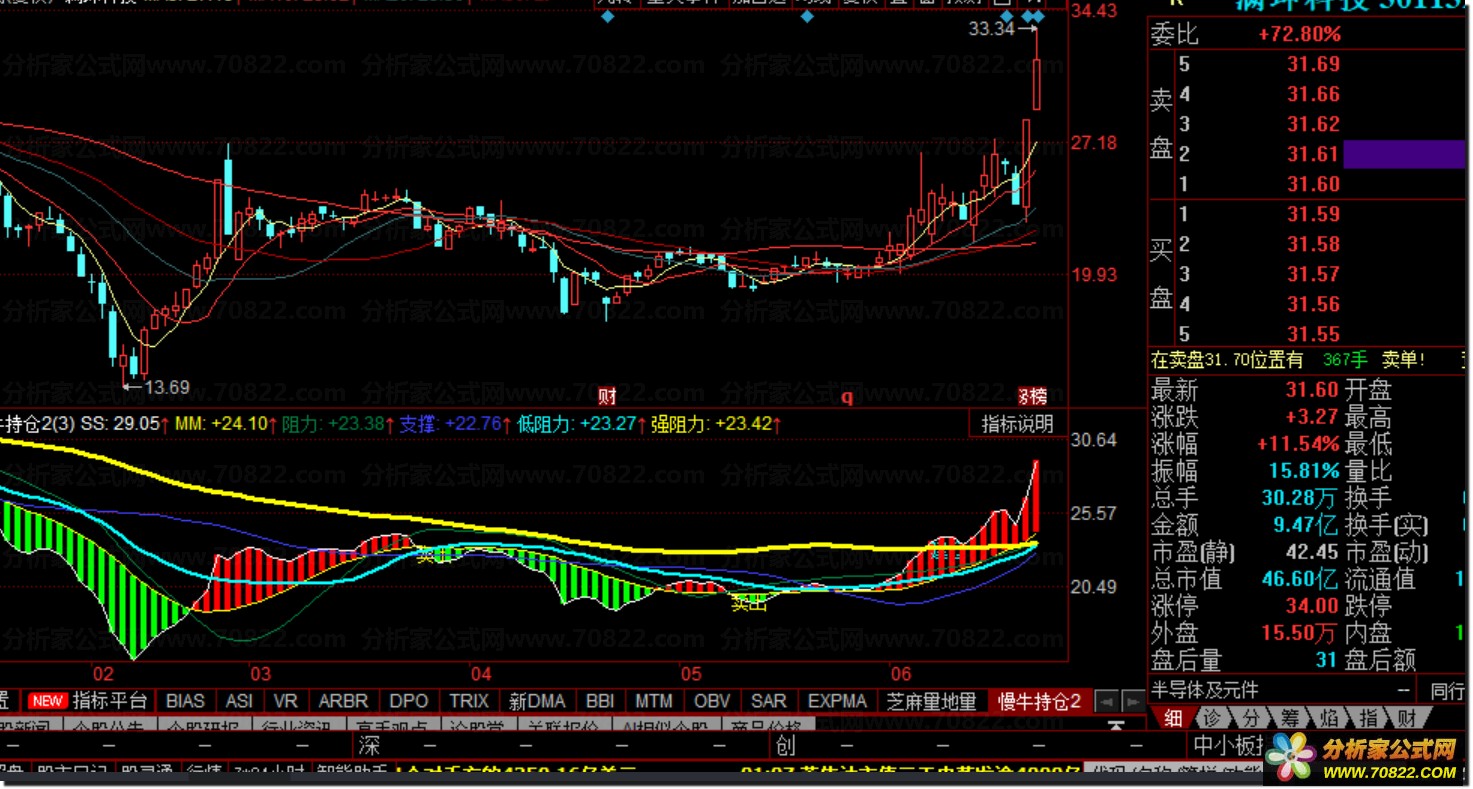Click the magenta q marker on chart

[848, 397]
